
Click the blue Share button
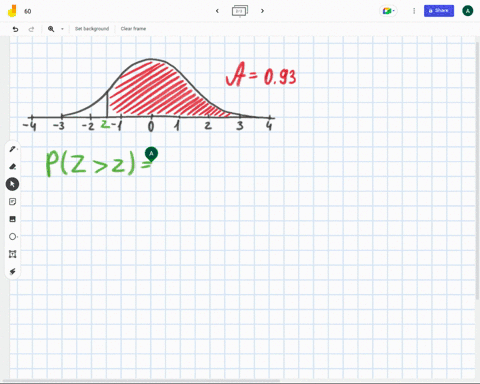tap(439, 11)
